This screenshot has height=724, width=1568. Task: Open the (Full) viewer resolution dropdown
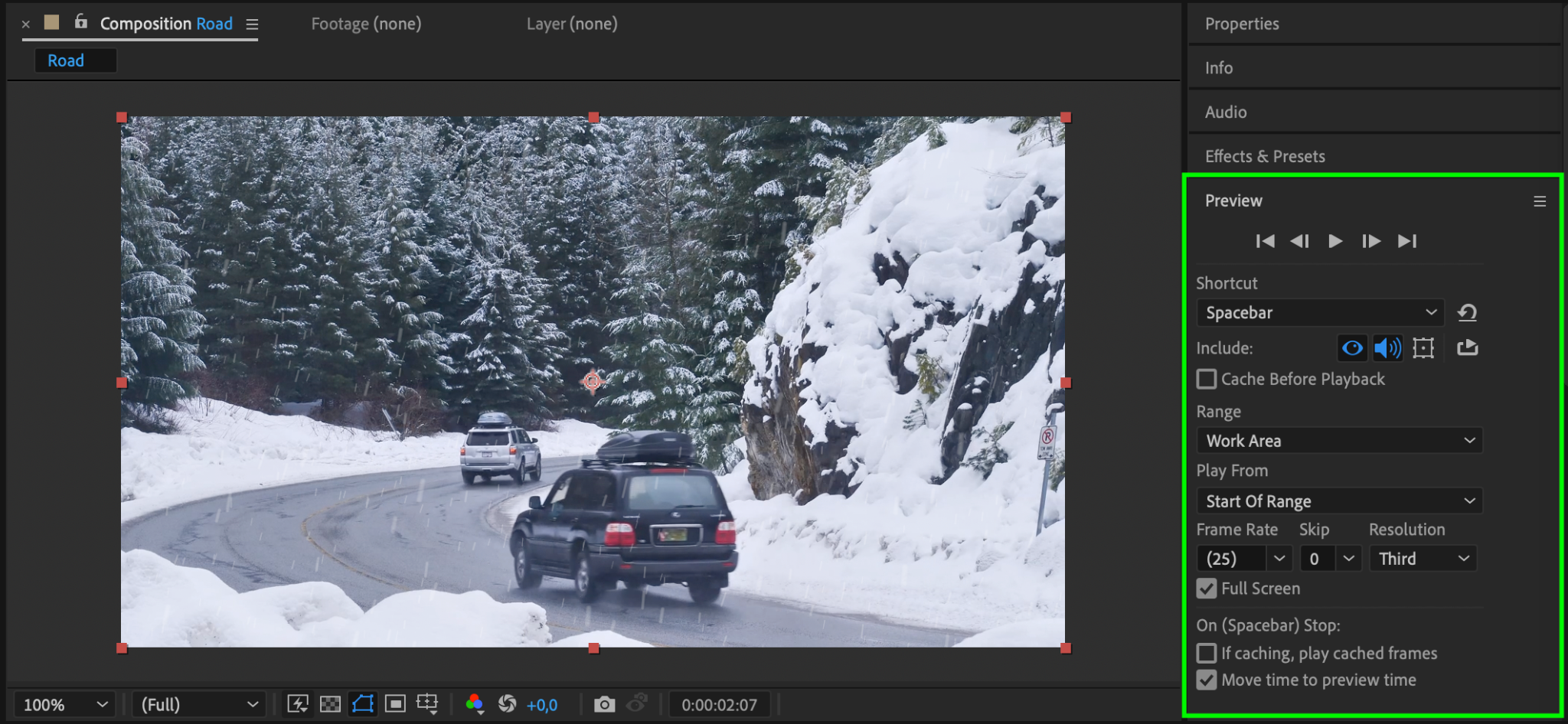198,705
